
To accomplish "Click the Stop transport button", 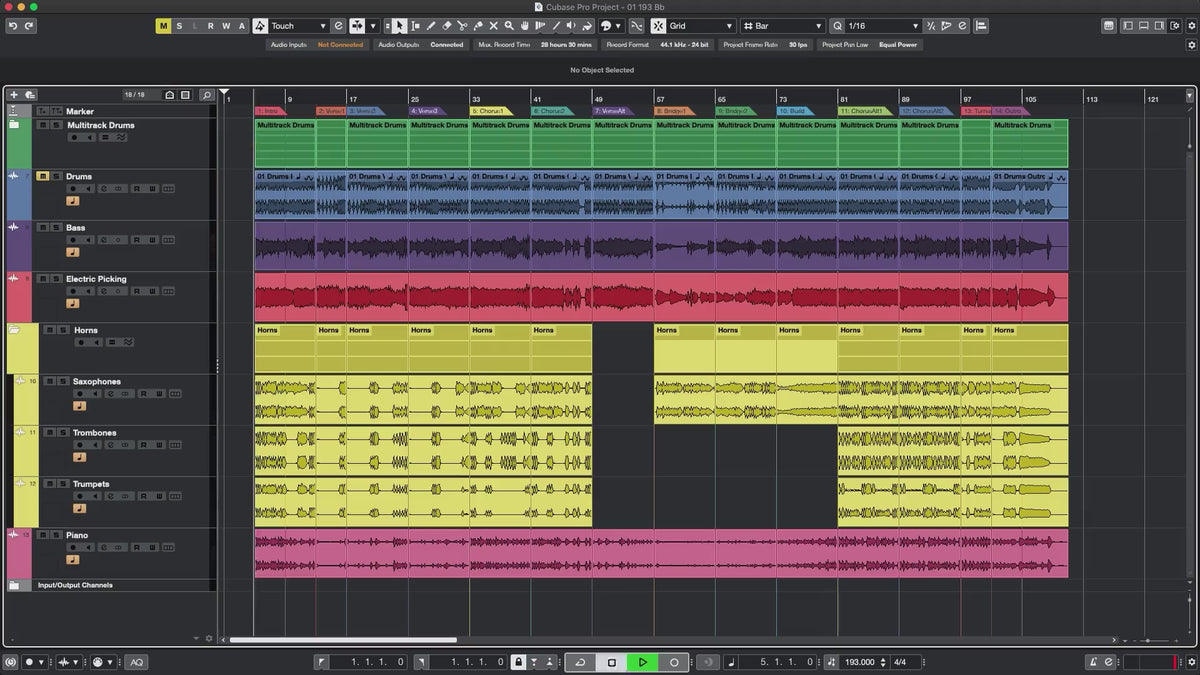I will click(612, 662).
